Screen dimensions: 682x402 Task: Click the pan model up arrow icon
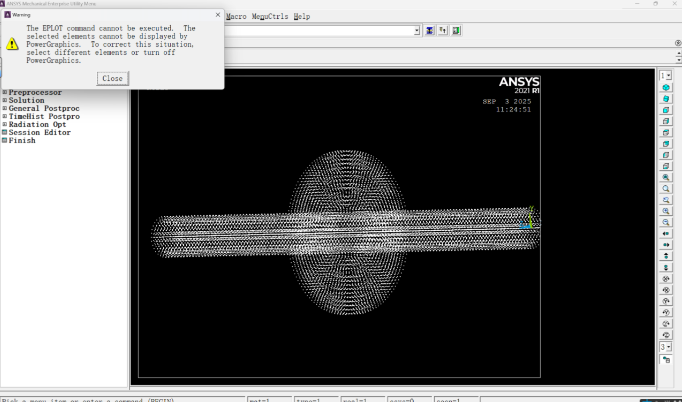pos(666,256)
